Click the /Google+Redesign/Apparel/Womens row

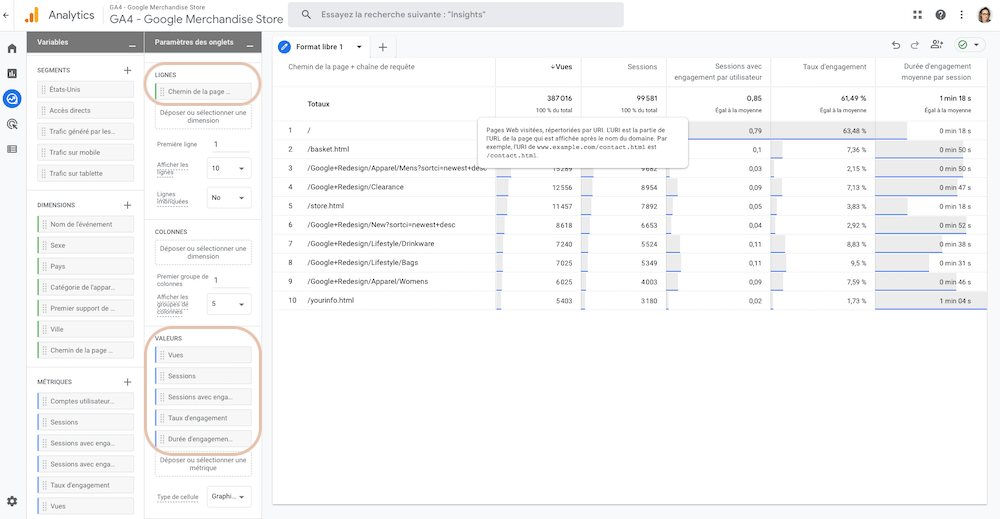pyautogui.click(x=630, y=281)
